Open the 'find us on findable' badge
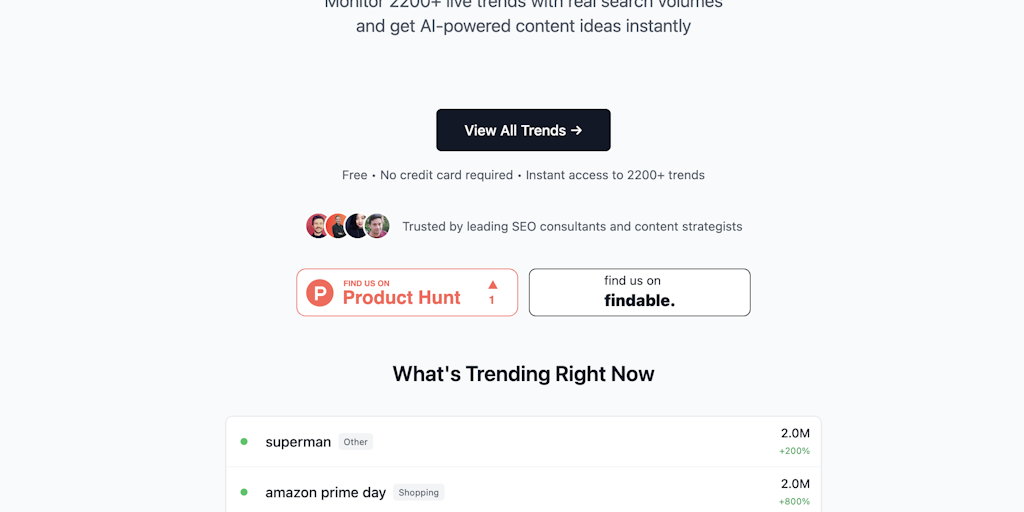 (639, 292)
